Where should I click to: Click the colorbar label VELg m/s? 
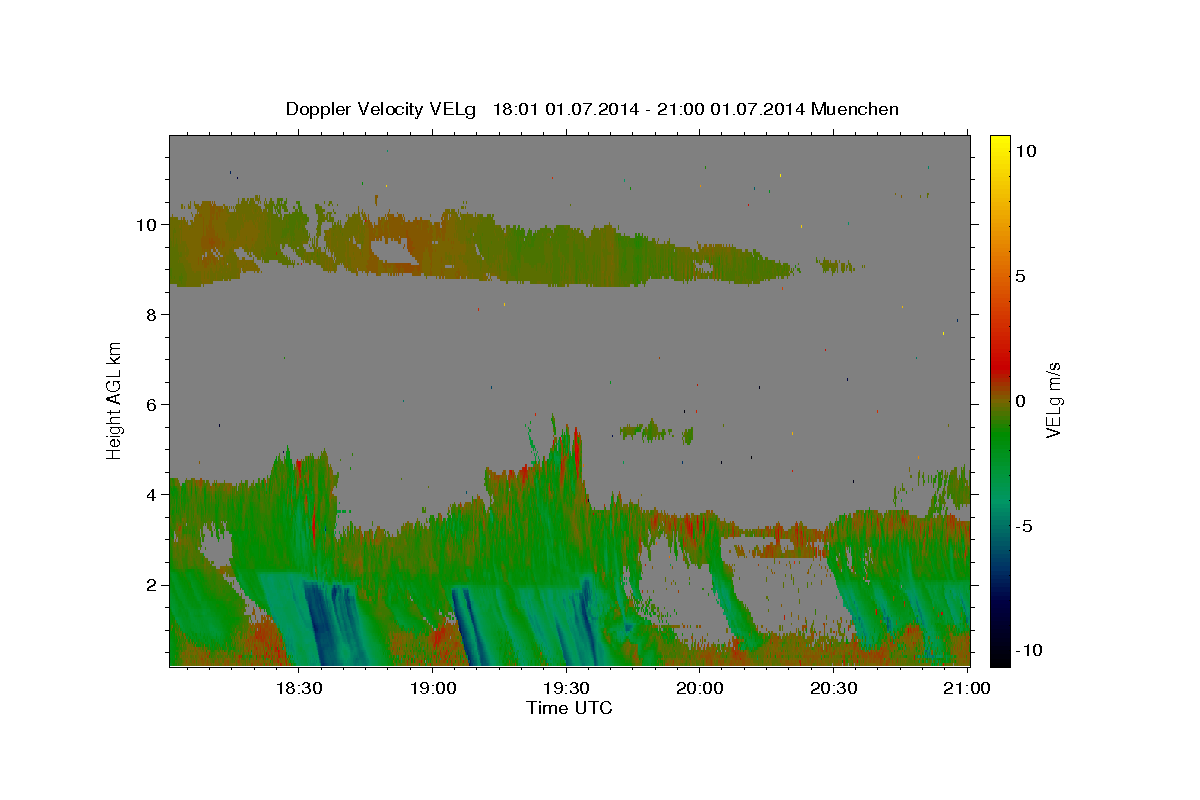pyautogui.click(x=1053, y=400)
